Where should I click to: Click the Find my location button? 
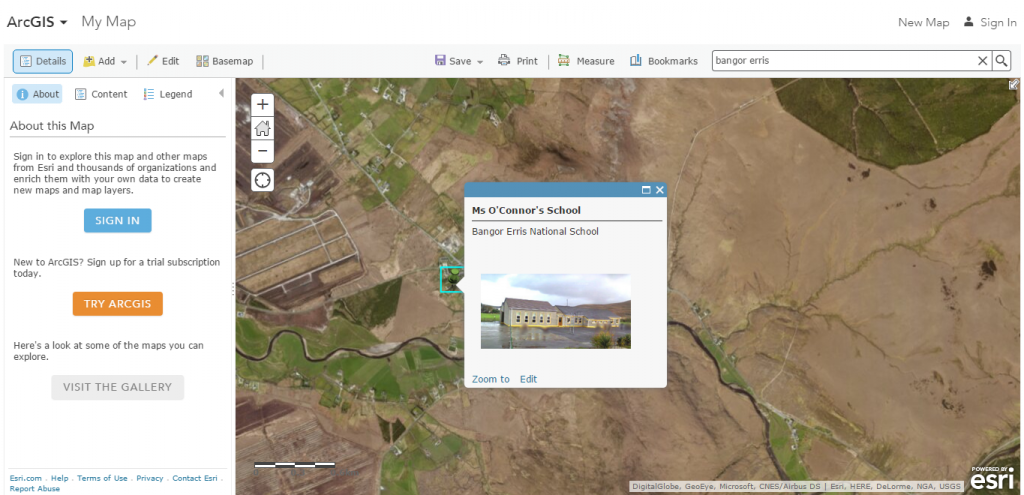coord(263,180)
